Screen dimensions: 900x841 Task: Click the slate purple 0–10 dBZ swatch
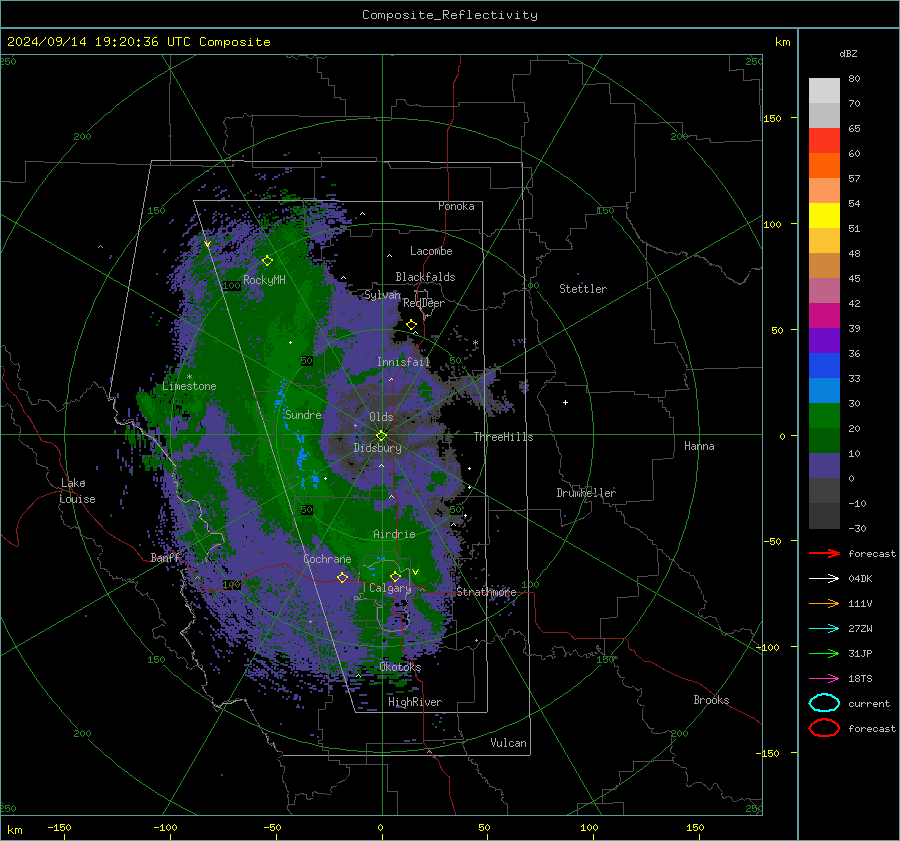coord(824,466)
